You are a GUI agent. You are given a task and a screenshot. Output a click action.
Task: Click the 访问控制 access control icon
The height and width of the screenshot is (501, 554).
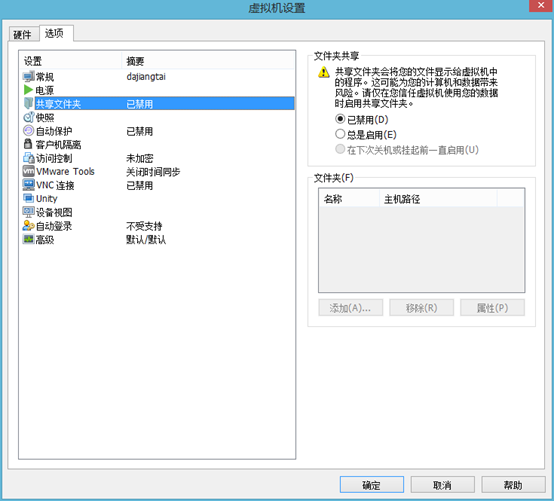[28, 158]
